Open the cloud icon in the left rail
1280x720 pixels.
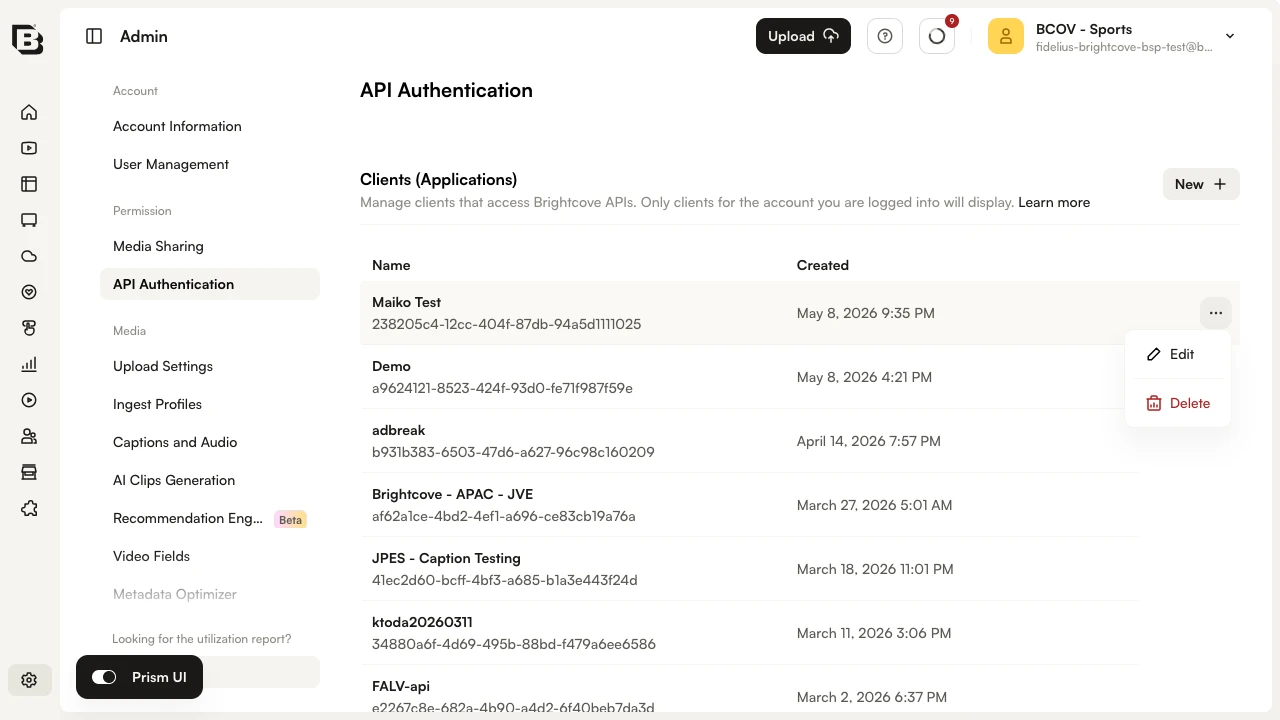point(29,256)
